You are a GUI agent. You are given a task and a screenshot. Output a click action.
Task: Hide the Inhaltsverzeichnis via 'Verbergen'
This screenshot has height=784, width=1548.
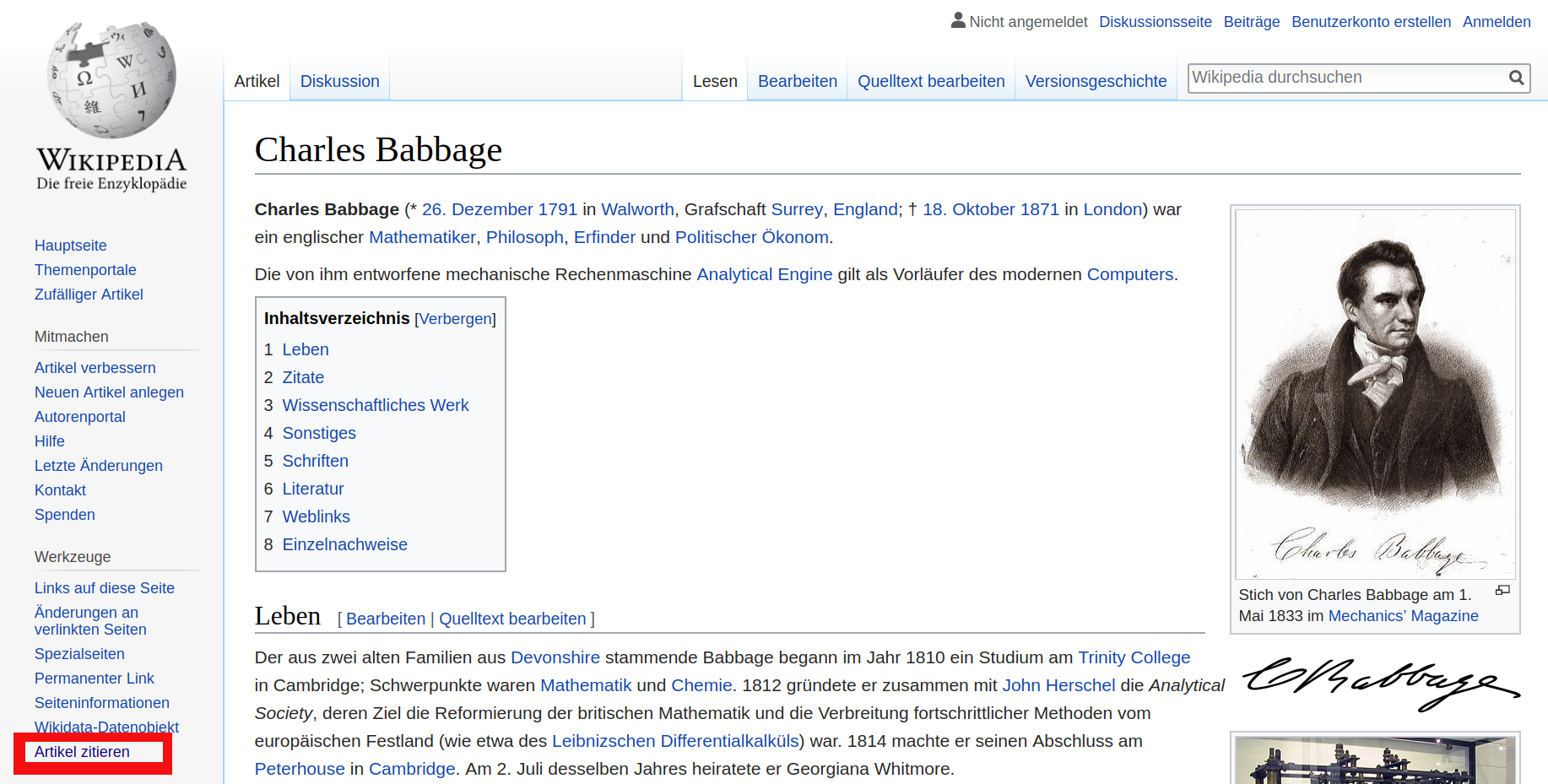(455, 318)
